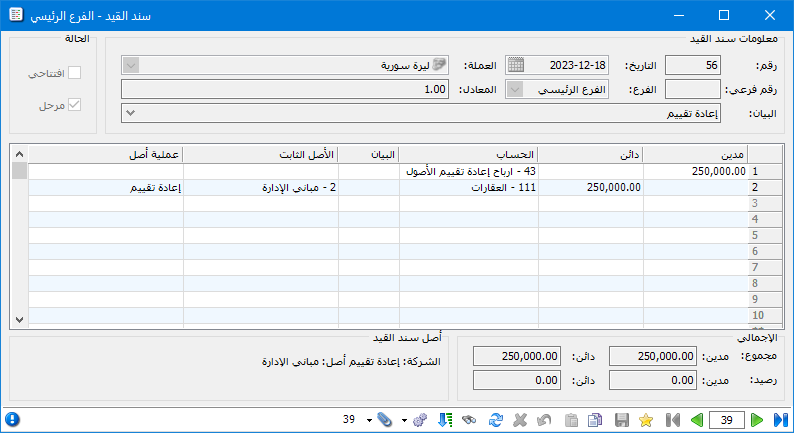794x433 pixels.
Task: Click the floppy disk save icon
Action: tap(622, 420)
